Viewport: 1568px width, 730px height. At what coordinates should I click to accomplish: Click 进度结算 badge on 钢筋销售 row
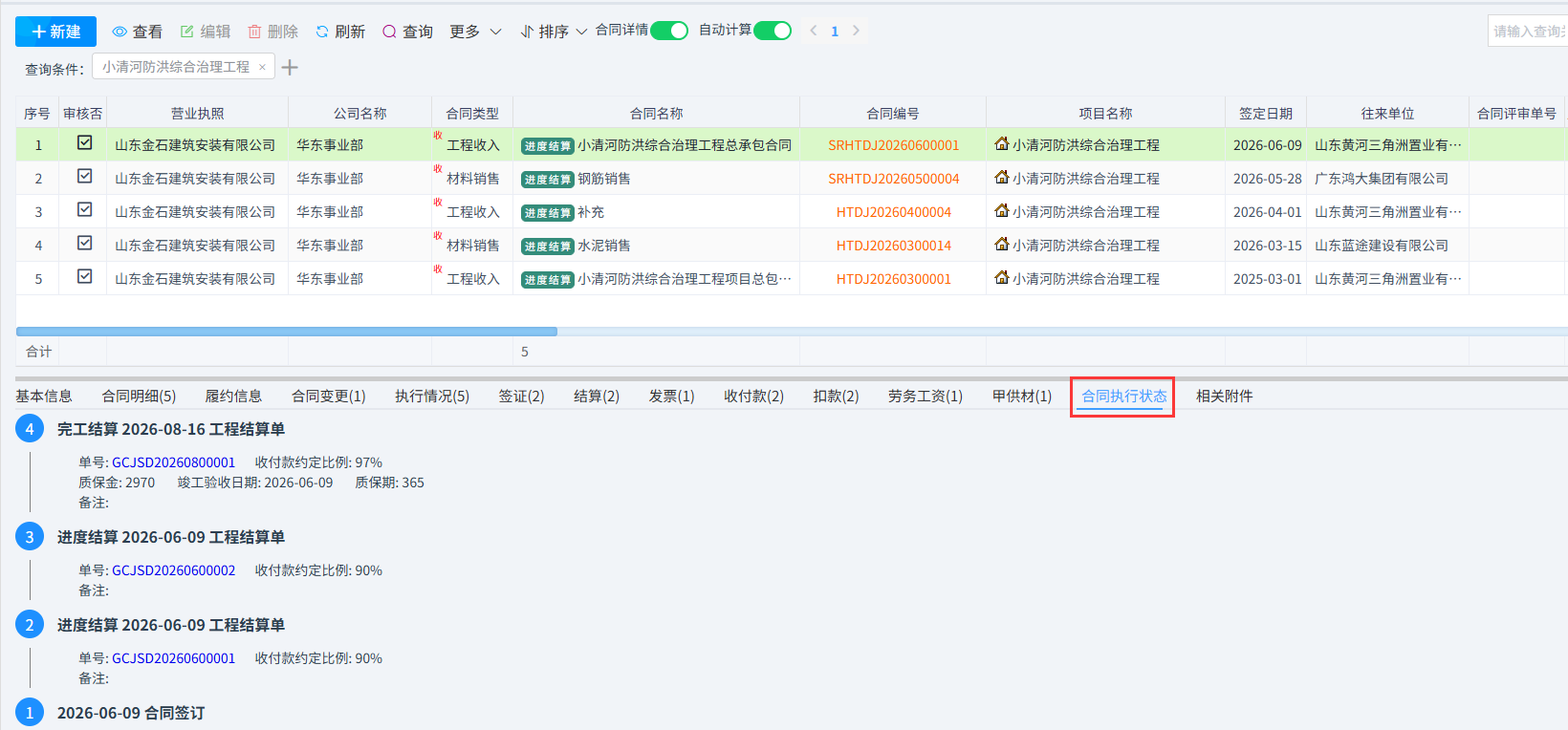(x=547, y=180)
